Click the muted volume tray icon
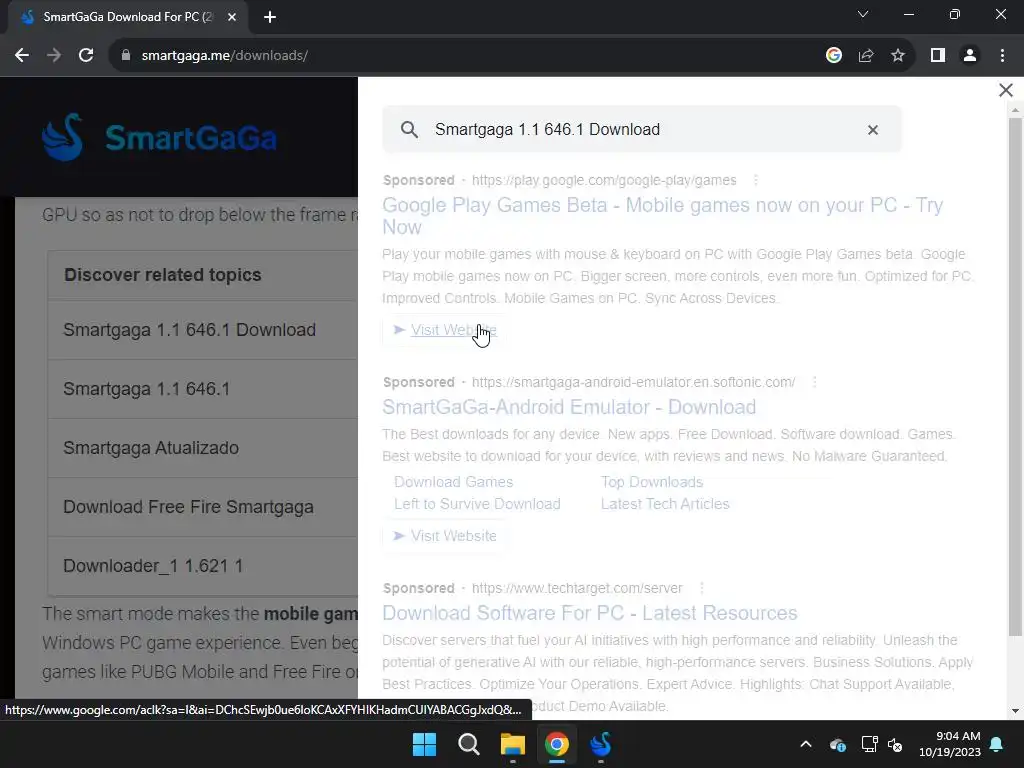The height and width of the screenshot is (768, 1024). pyautogui.click(x=895, y=744)
